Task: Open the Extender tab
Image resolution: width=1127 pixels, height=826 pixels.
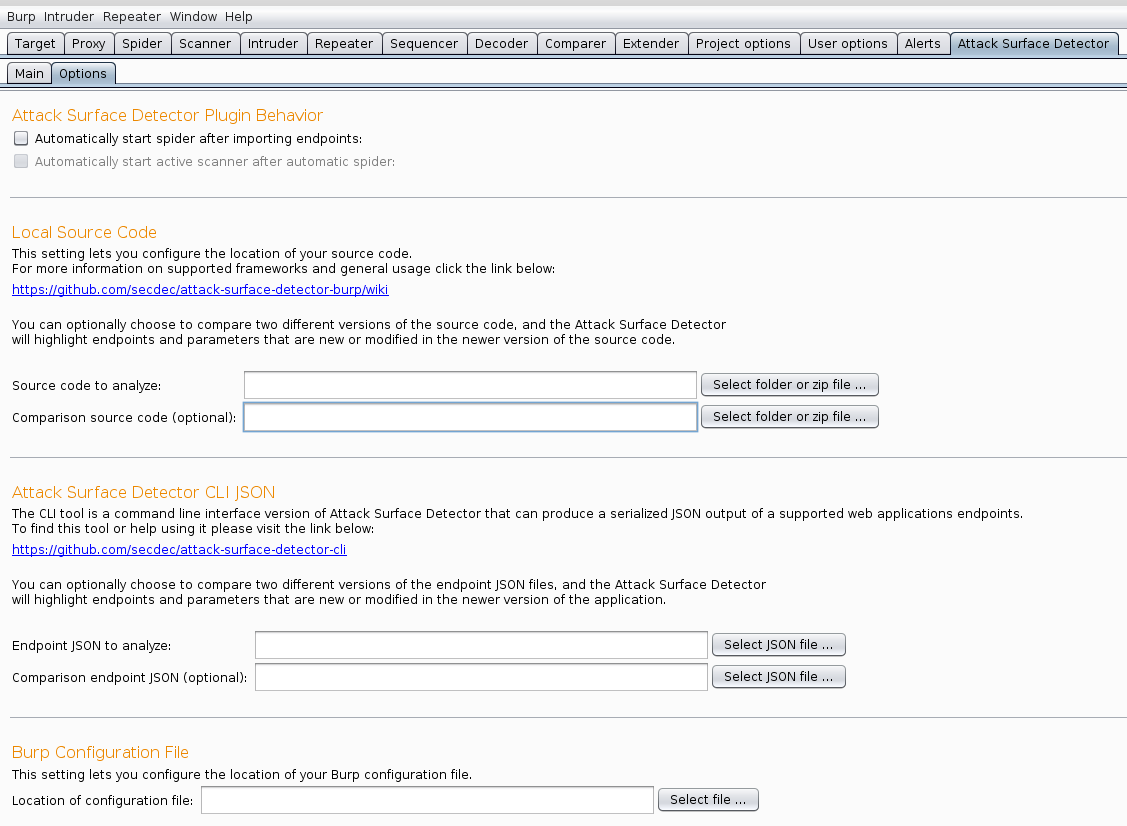Action: click(650, 44)
